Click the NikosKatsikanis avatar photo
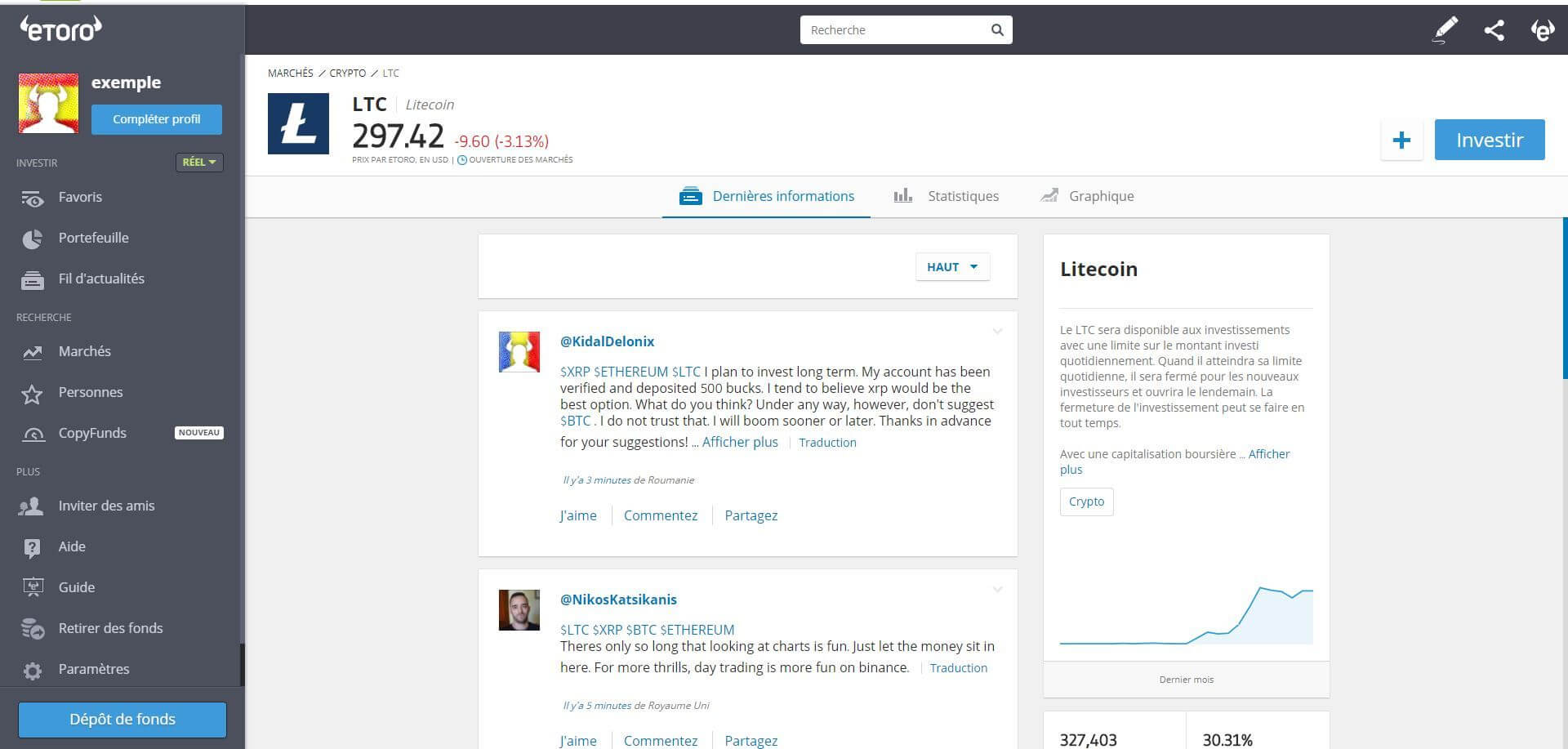The height and width of the screenshot is (749, 1568). click(x=519, y=610)
